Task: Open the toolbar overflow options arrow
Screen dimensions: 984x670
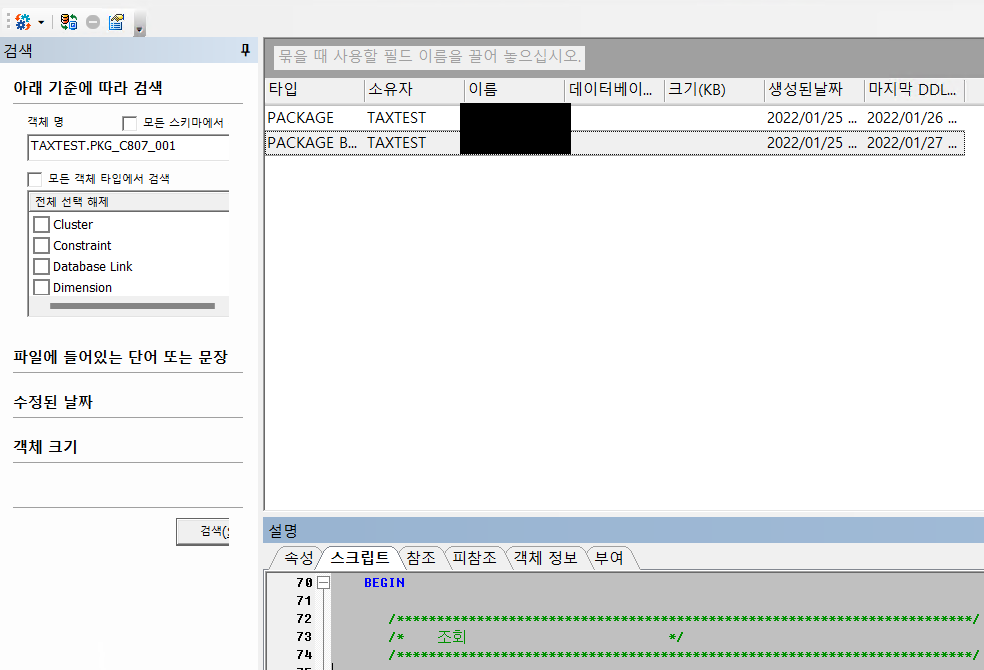Action: coord(139,28)
